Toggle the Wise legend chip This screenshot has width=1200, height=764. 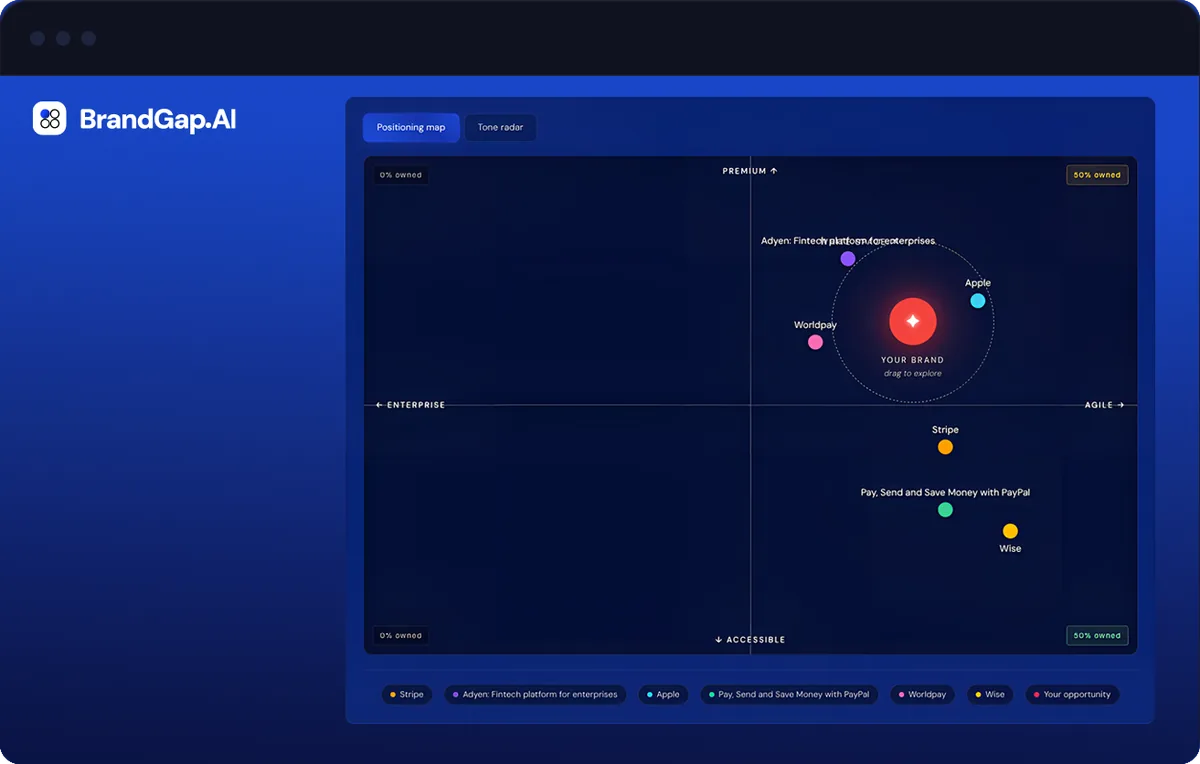(990, 694)
